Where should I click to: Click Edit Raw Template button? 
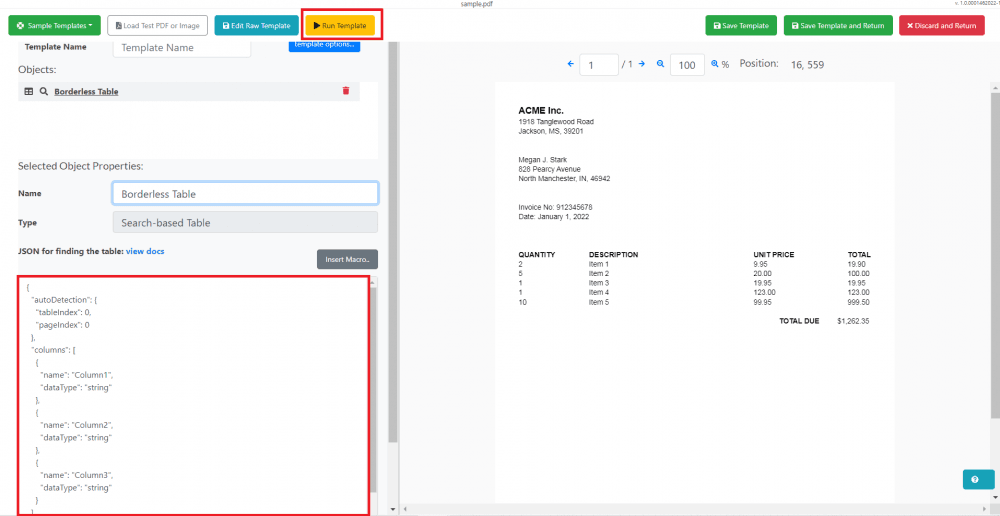point(256,25)
